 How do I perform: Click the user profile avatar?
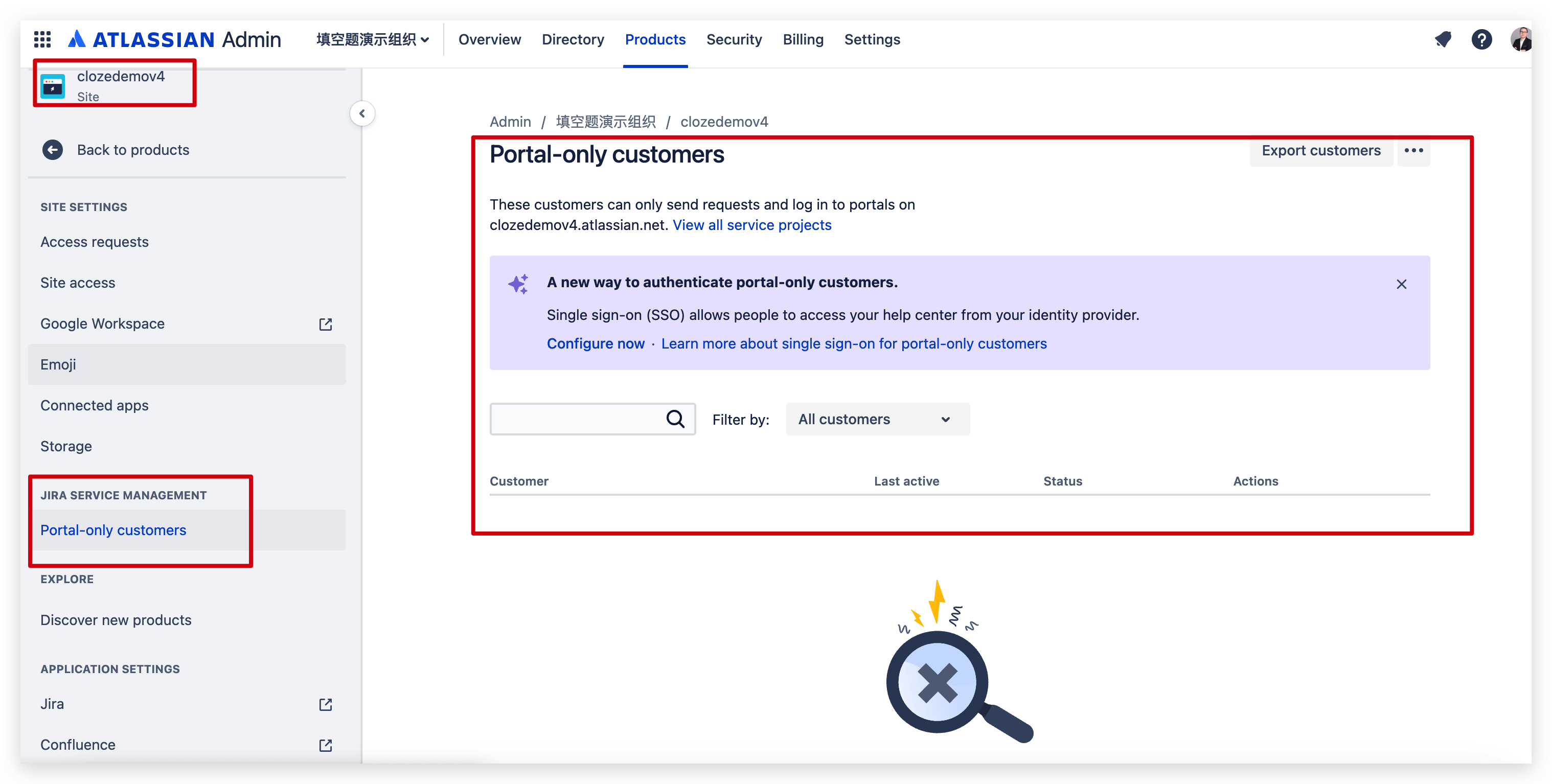(1522, 39)
